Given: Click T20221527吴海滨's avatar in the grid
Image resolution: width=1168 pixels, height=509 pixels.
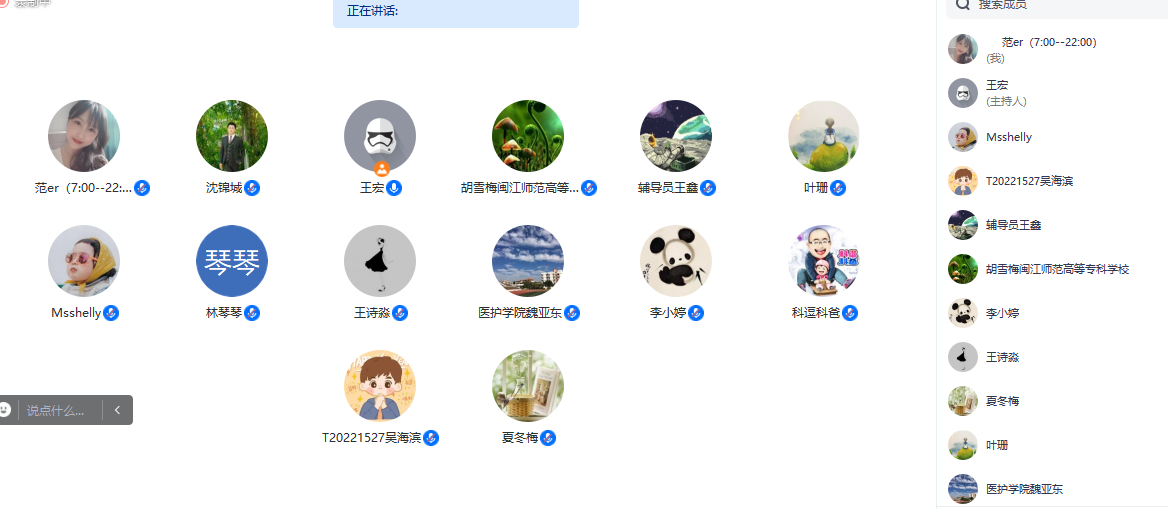Looking at the screenshot, I should (x=380, y=386).
